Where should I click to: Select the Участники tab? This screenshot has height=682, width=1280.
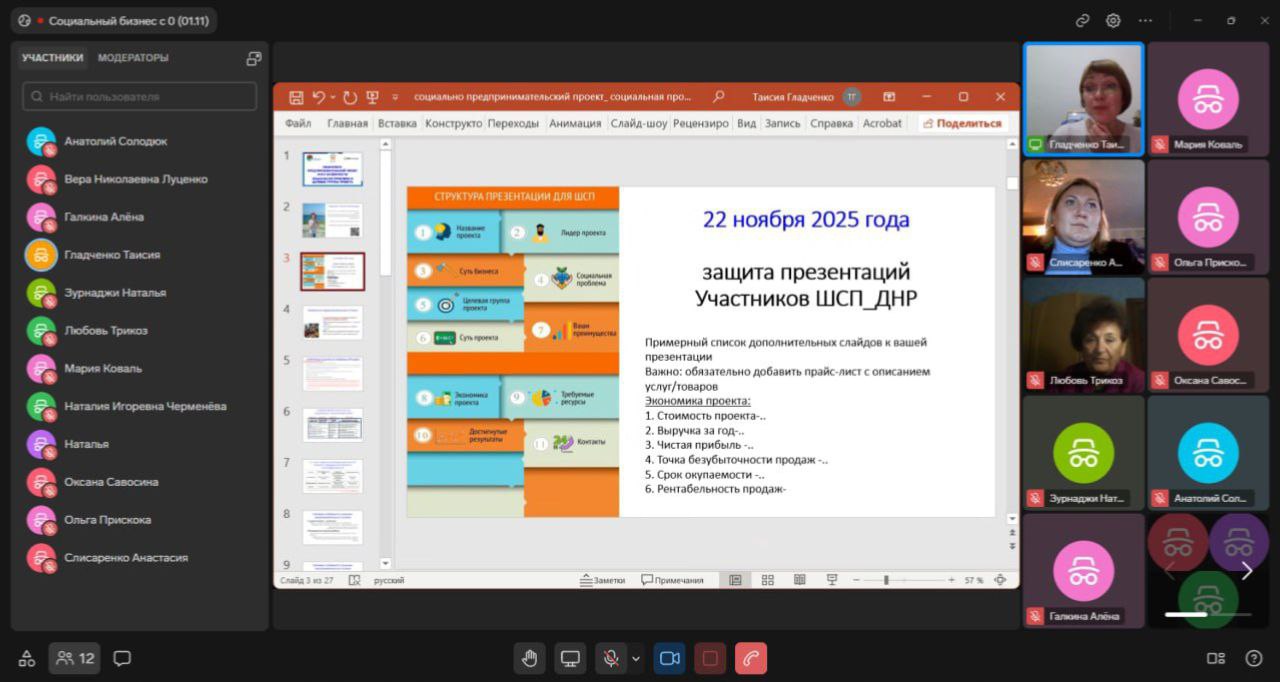53,58
